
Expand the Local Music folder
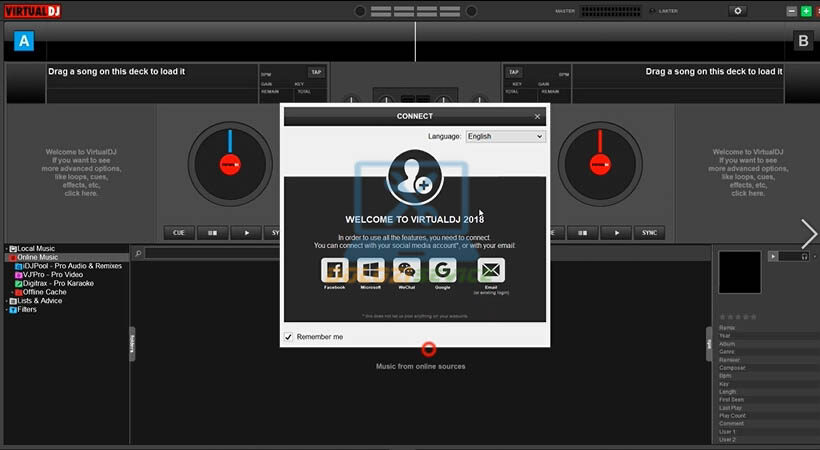pyautogui.click(x=6, y=248)
